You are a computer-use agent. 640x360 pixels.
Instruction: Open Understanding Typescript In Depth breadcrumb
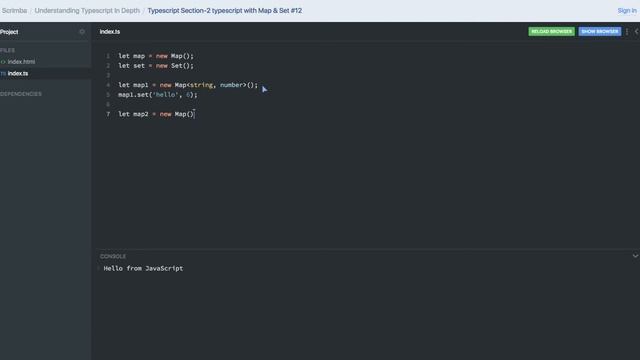[x=87, y=11]
